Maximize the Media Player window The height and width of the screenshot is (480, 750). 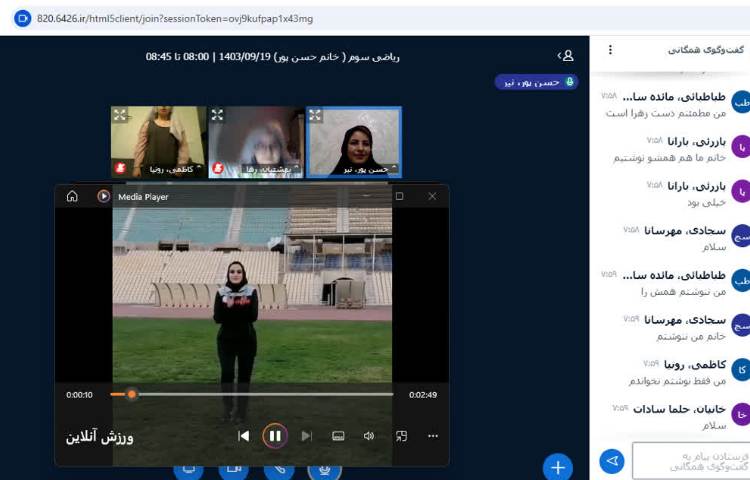click(x=399, y=196)
